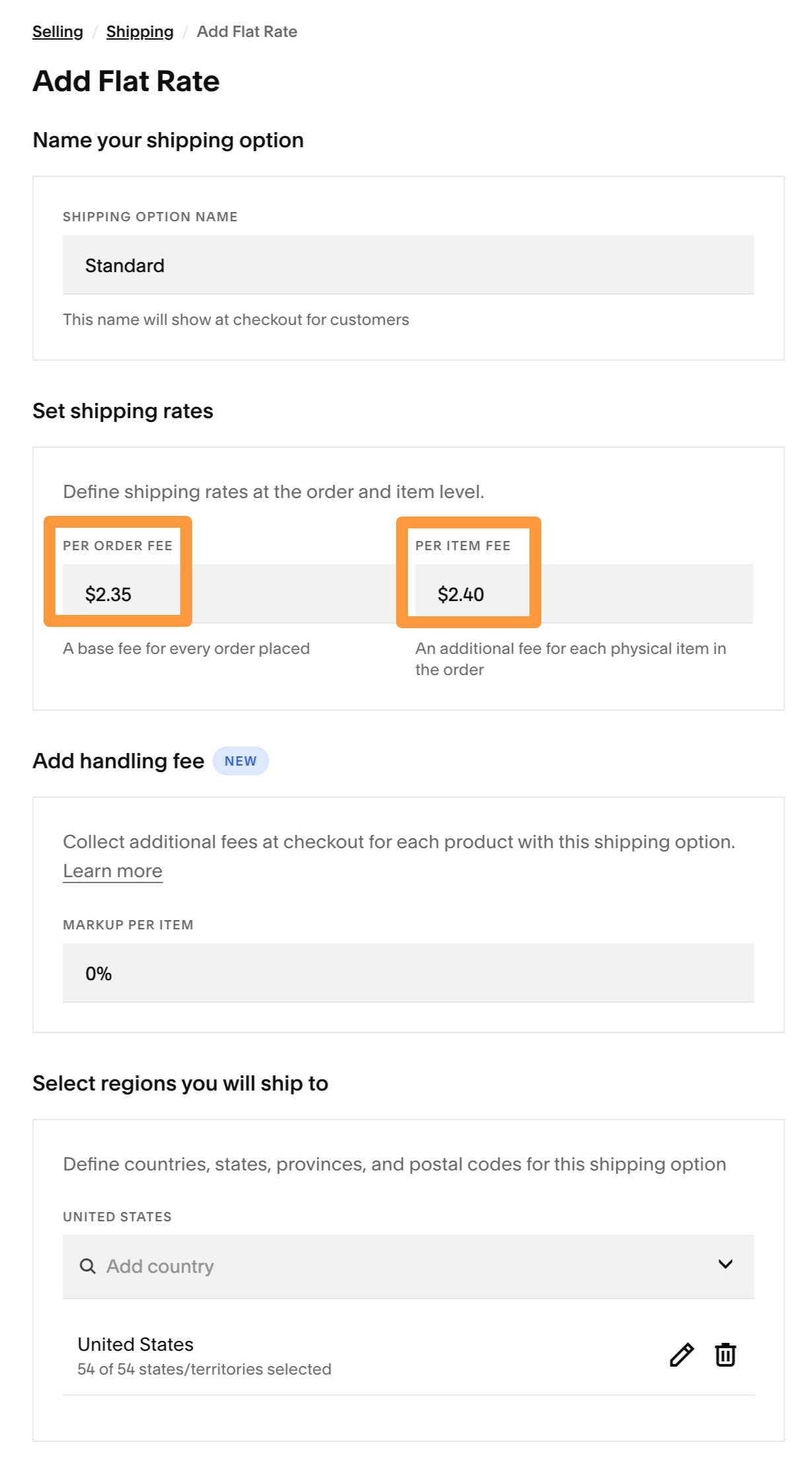
Task: Navigate to Shipping via breadcrumb
Action: coord(139,31)
